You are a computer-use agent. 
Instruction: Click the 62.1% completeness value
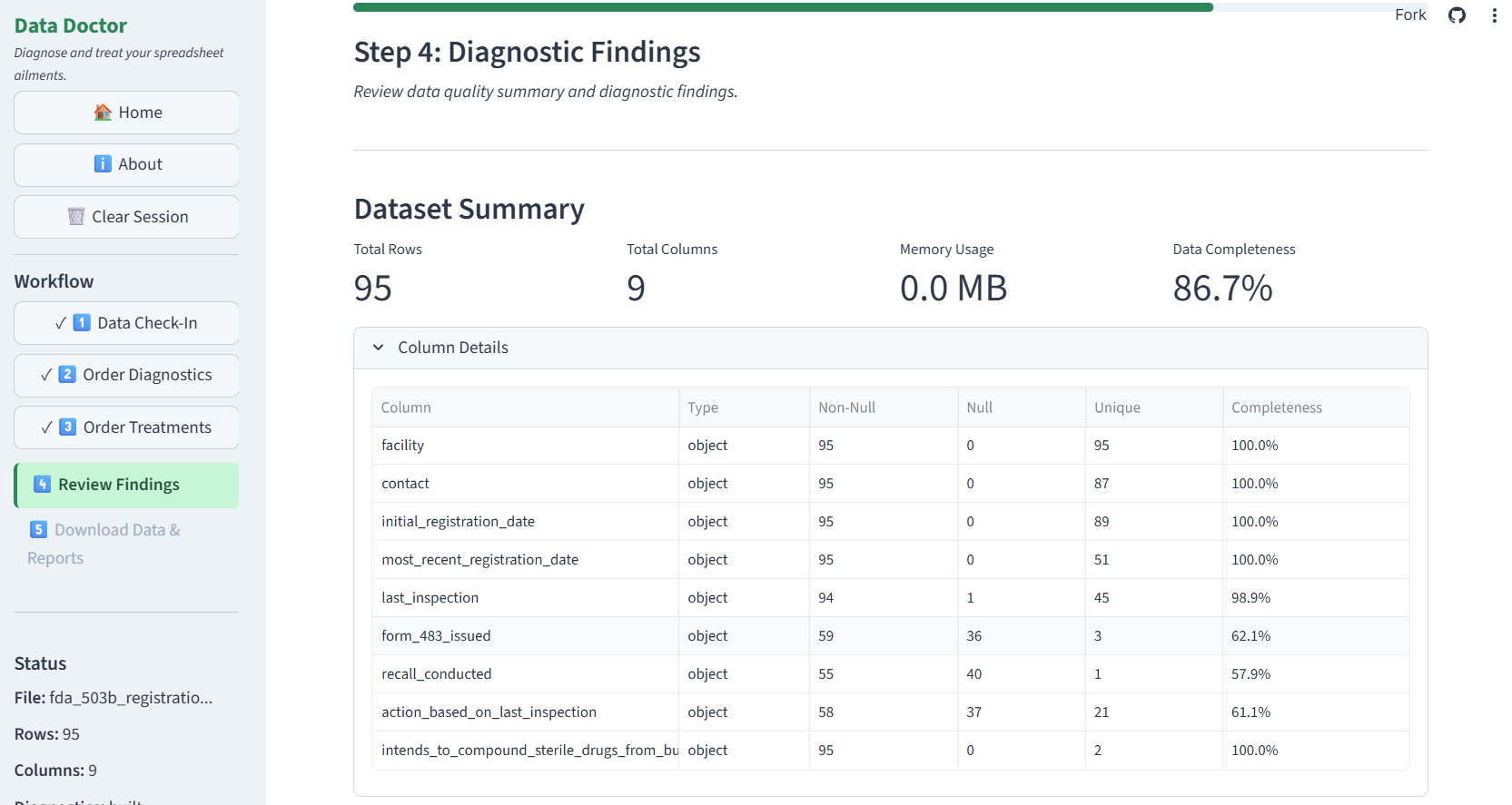1250,636
